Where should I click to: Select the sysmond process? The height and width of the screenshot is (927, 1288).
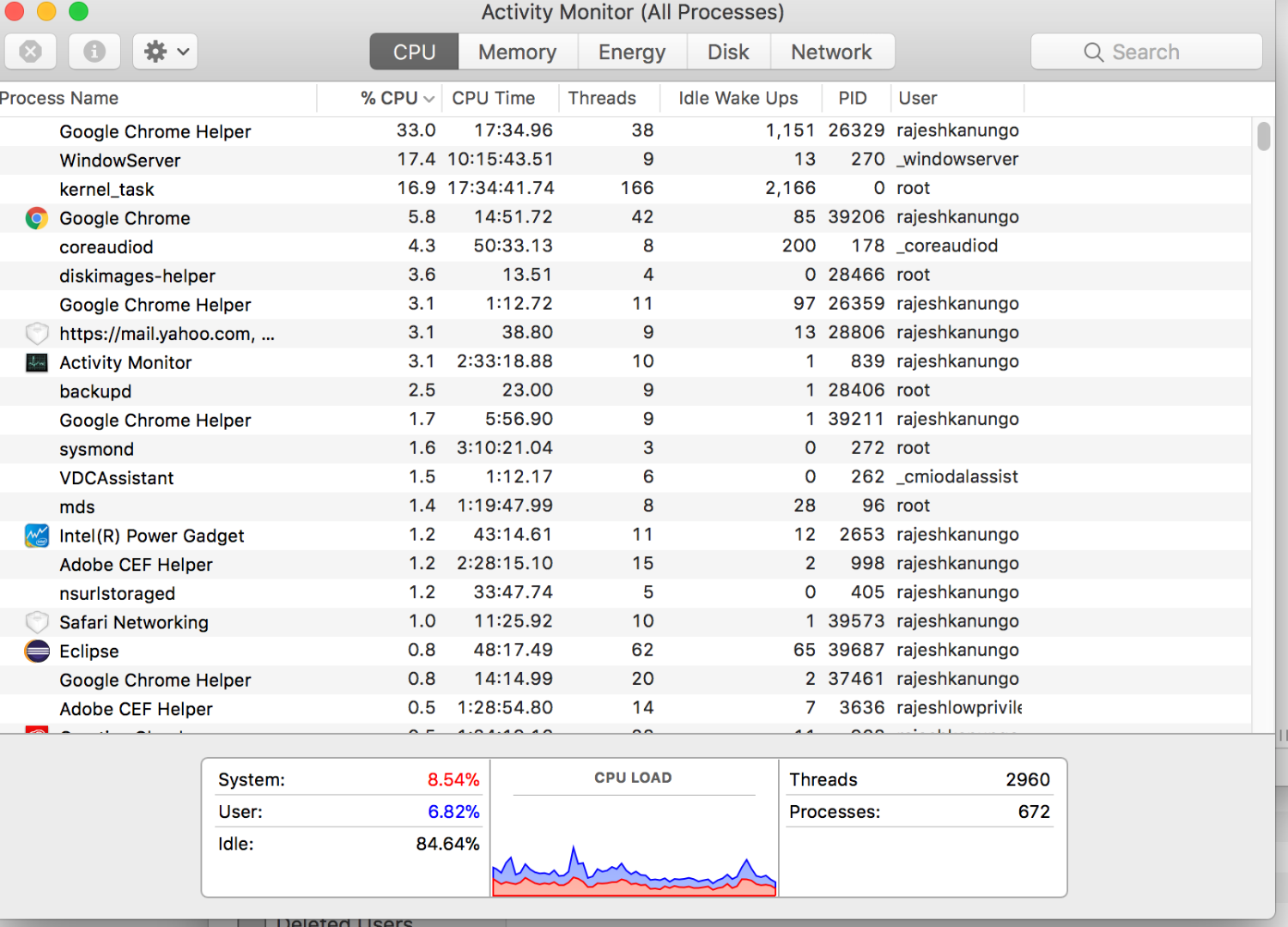[x=625, y=449]
